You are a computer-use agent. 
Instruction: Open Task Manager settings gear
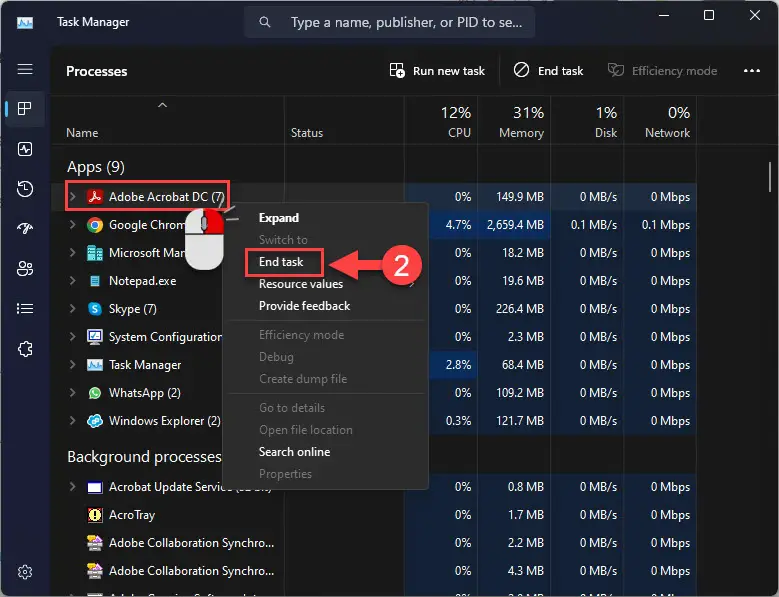pyautogui.click(x=25, y=572)
